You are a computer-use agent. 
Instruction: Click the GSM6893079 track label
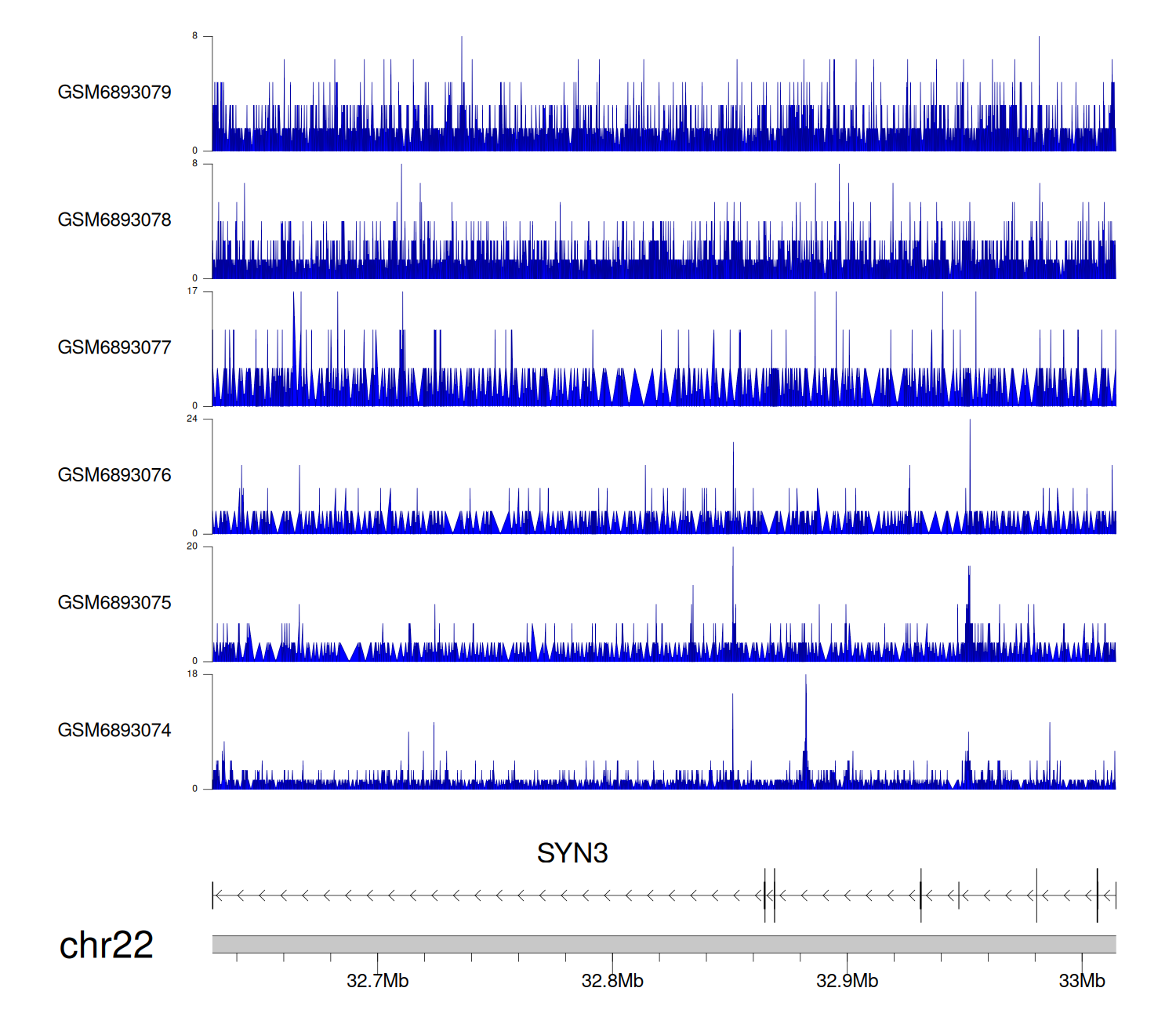(x=114, y=93)
